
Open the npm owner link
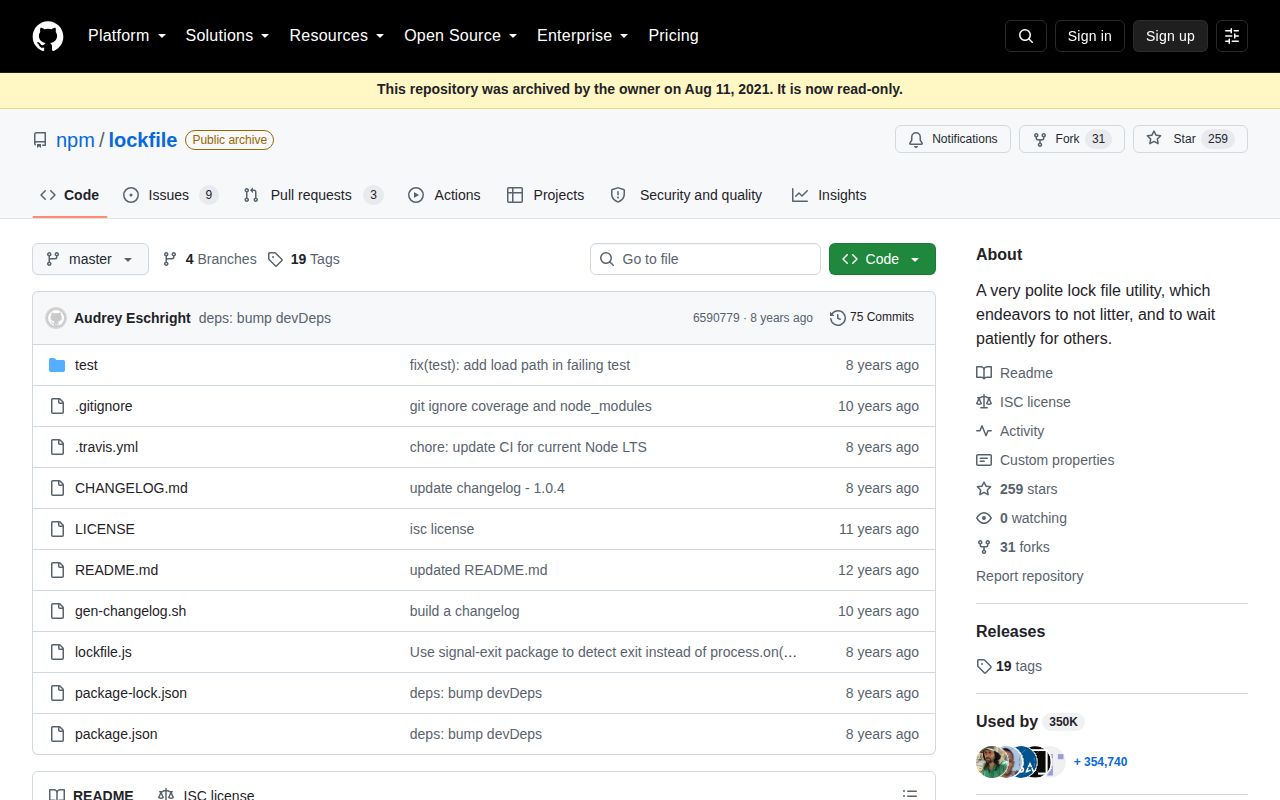click(x=75, y=140)
